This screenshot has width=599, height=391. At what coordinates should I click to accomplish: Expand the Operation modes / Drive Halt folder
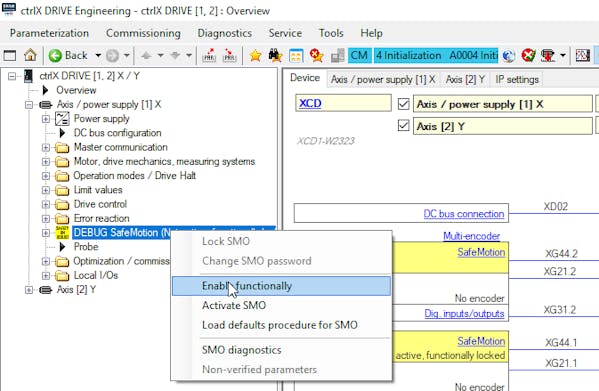coord(46,176)
